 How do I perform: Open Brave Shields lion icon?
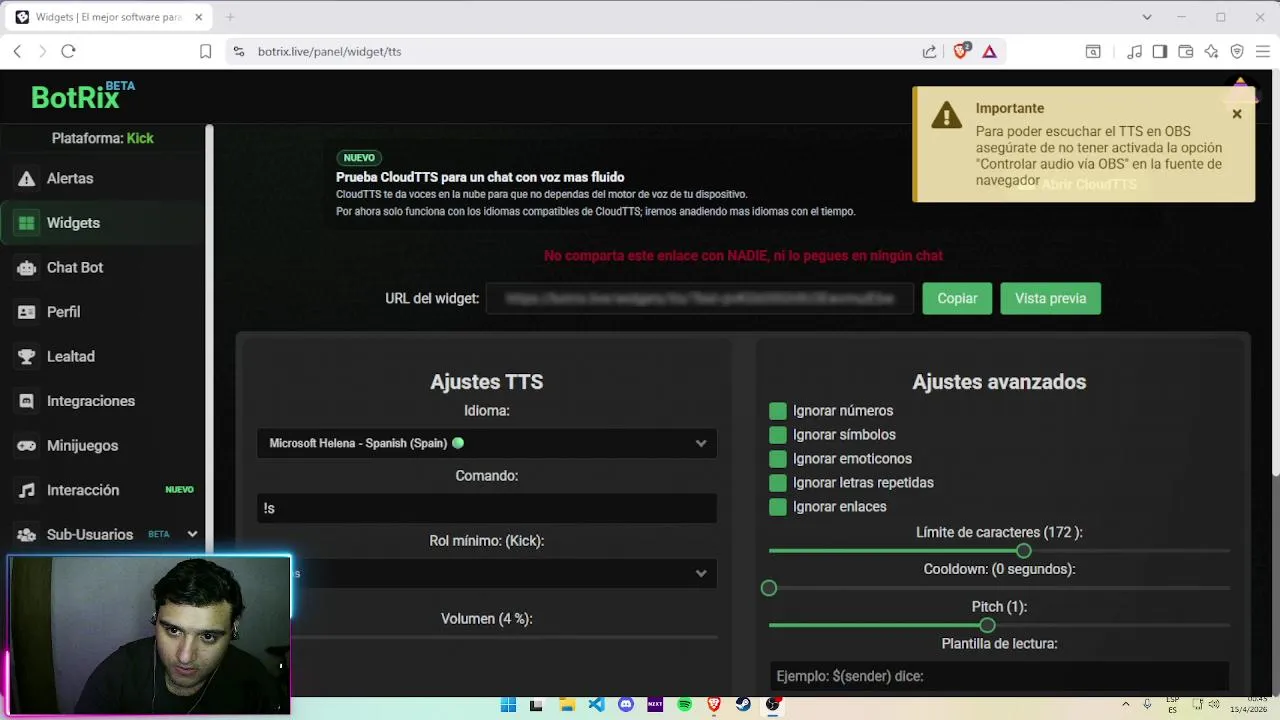962,51
